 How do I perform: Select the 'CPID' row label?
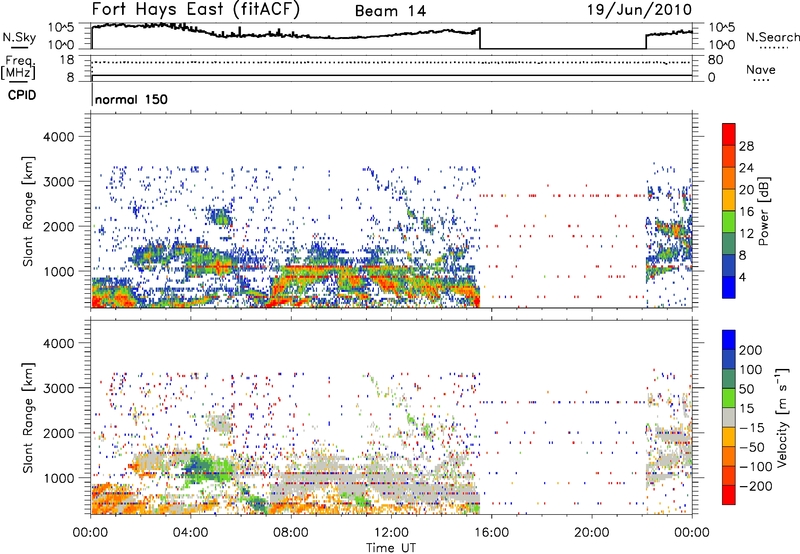tap(22, 95)
